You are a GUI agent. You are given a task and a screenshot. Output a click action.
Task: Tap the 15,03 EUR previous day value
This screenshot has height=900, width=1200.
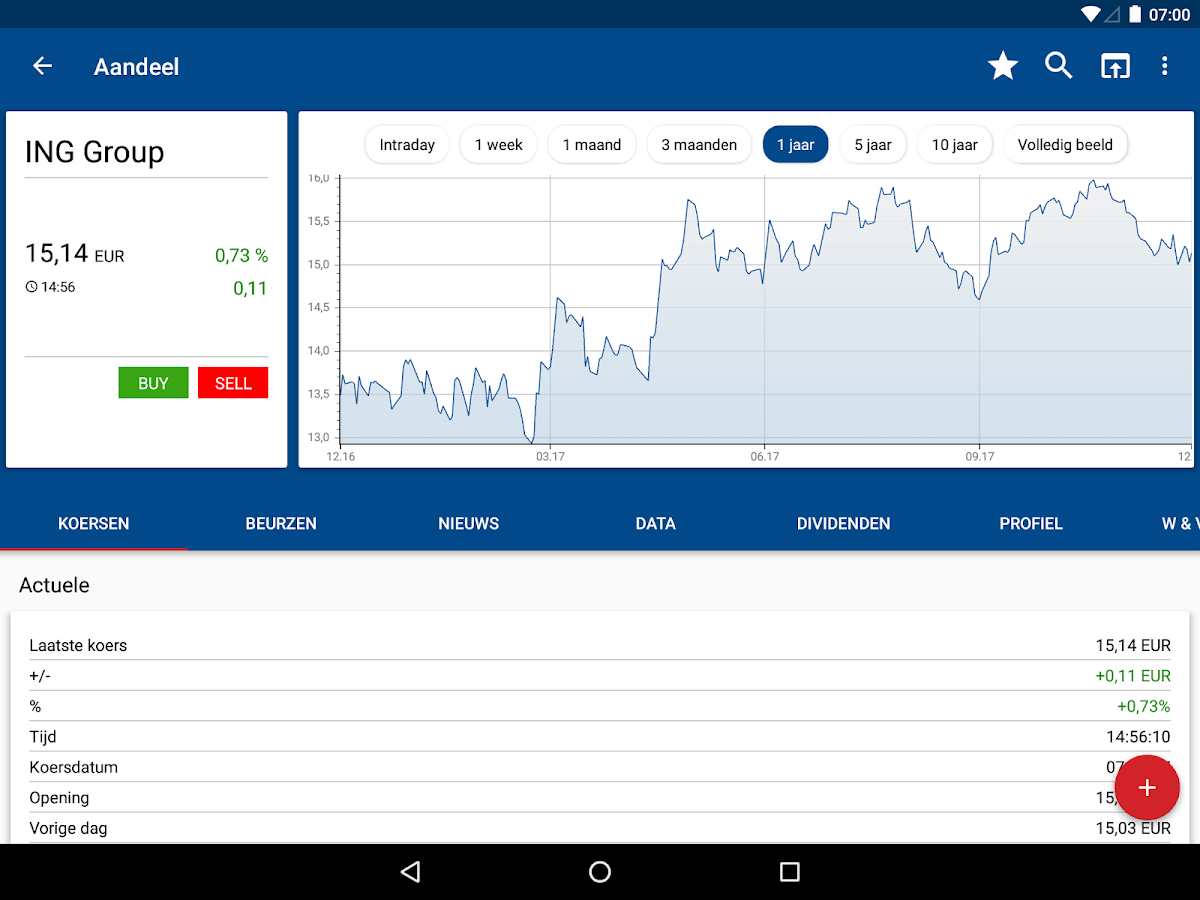1133,829
